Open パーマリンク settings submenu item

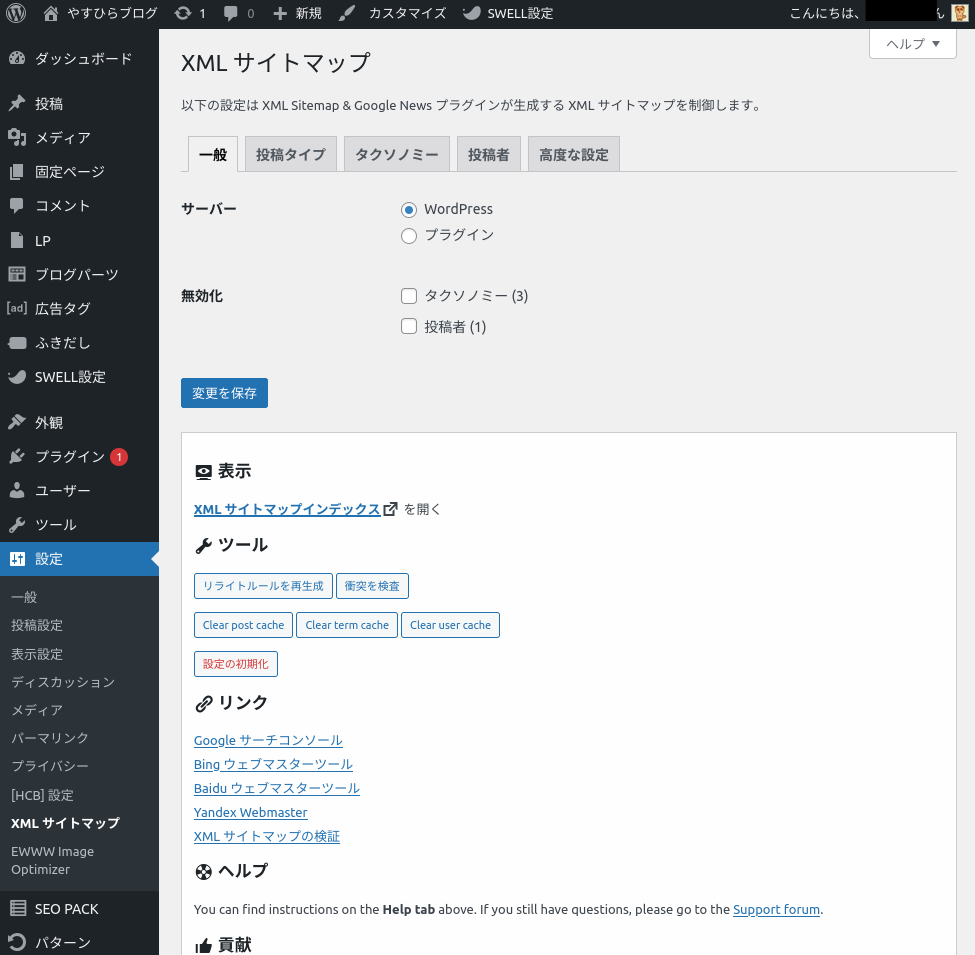[x=50, y=738]
